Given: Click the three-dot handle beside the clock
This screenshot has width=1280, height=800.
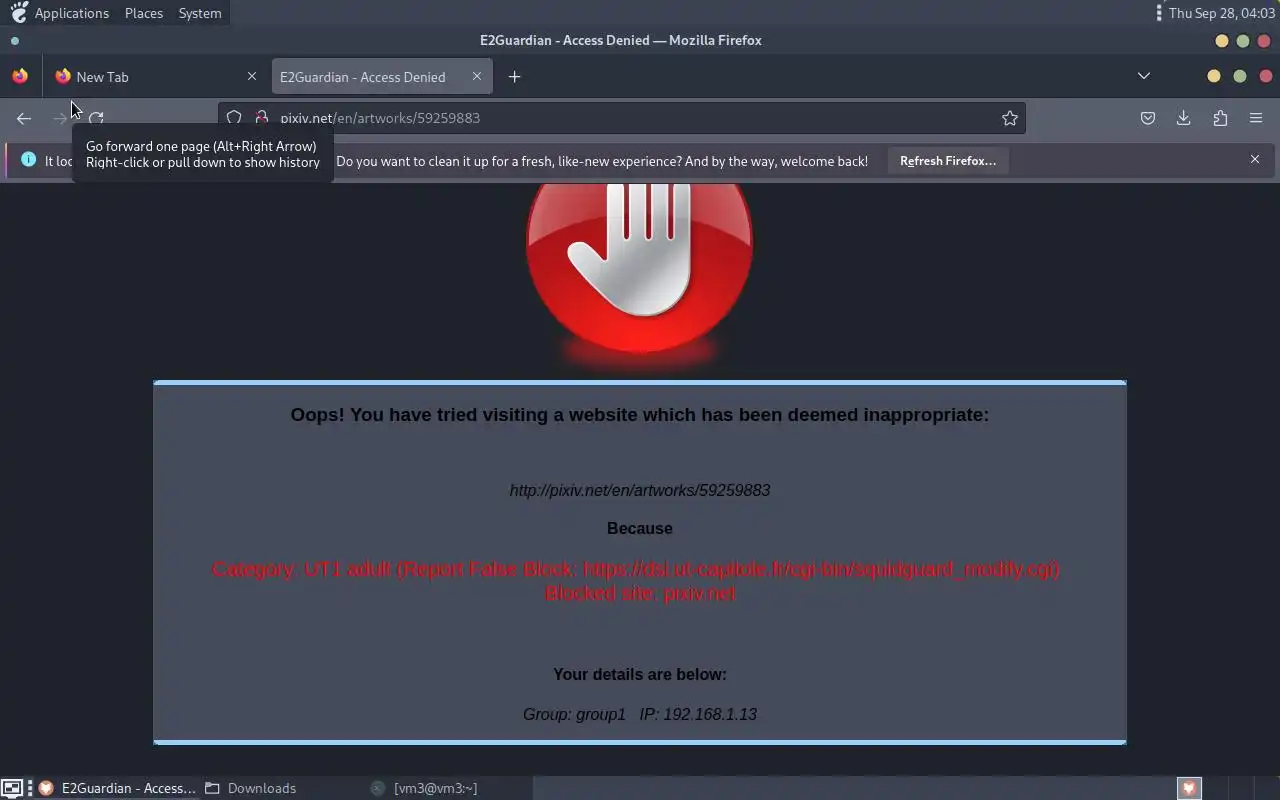Looking at the screenshot, I should tap(1159, 13).
